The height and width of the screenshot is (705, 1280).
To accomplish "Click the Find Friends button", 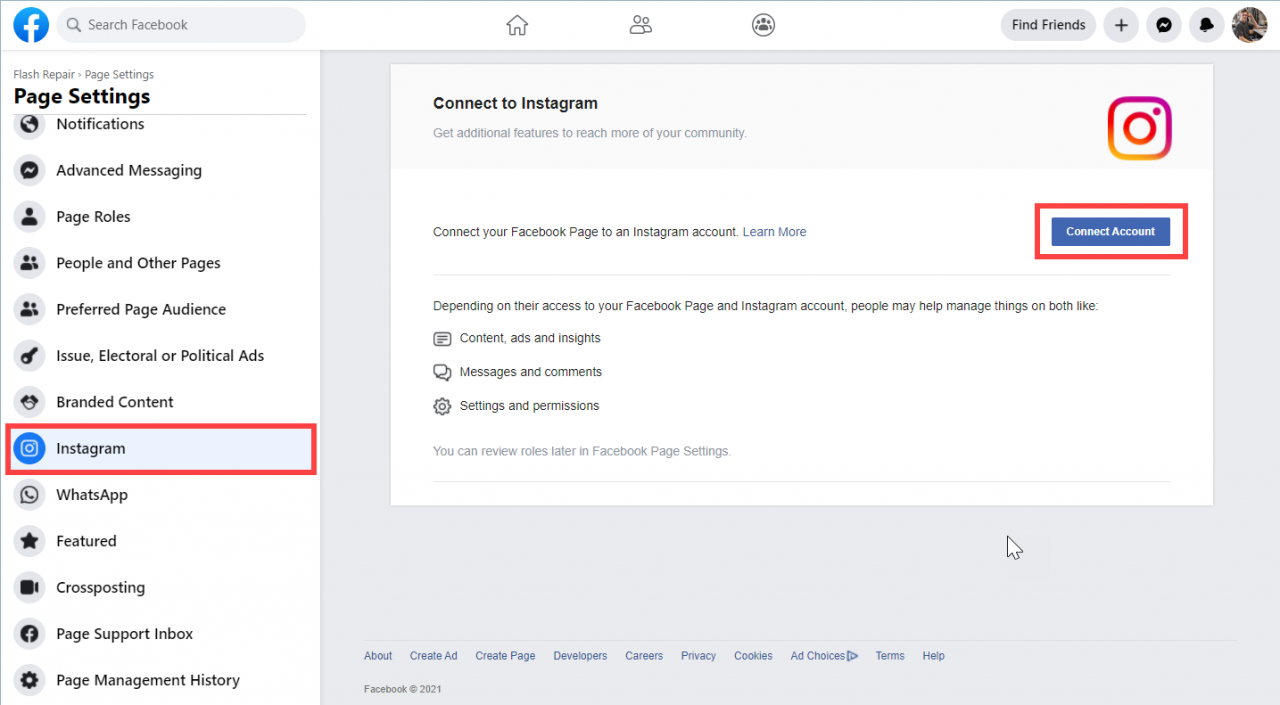I will [1048, 25].
